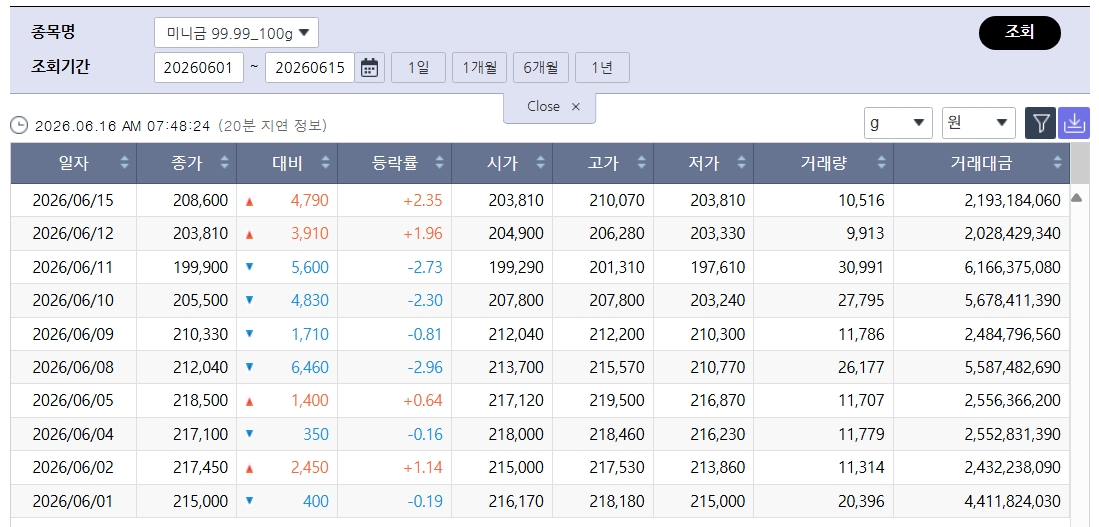Sort by 고가 column arrows

click(x=641, y=163)
